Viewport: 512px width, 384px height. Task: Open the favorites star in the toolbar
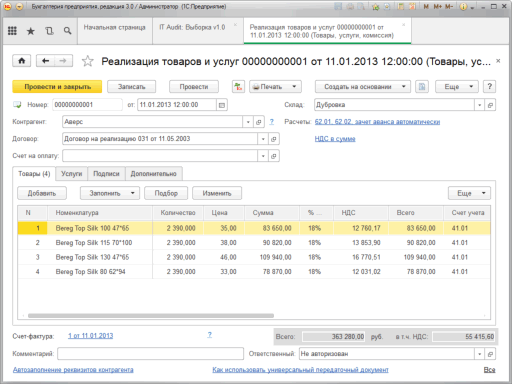(x=31, y=31)
